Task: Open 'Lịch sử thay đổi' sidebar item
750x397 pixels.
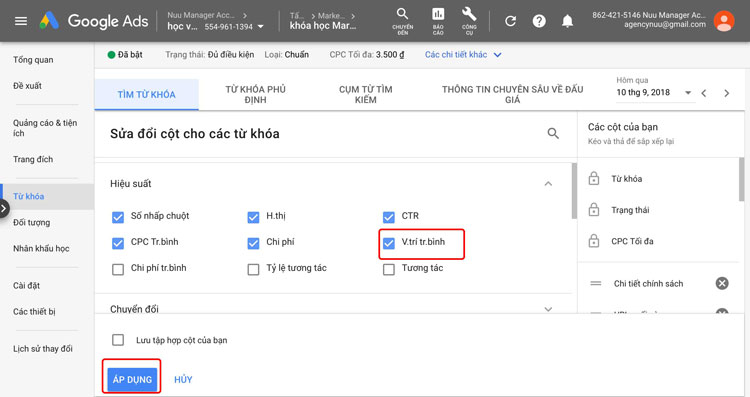Action: pos(43,349)
